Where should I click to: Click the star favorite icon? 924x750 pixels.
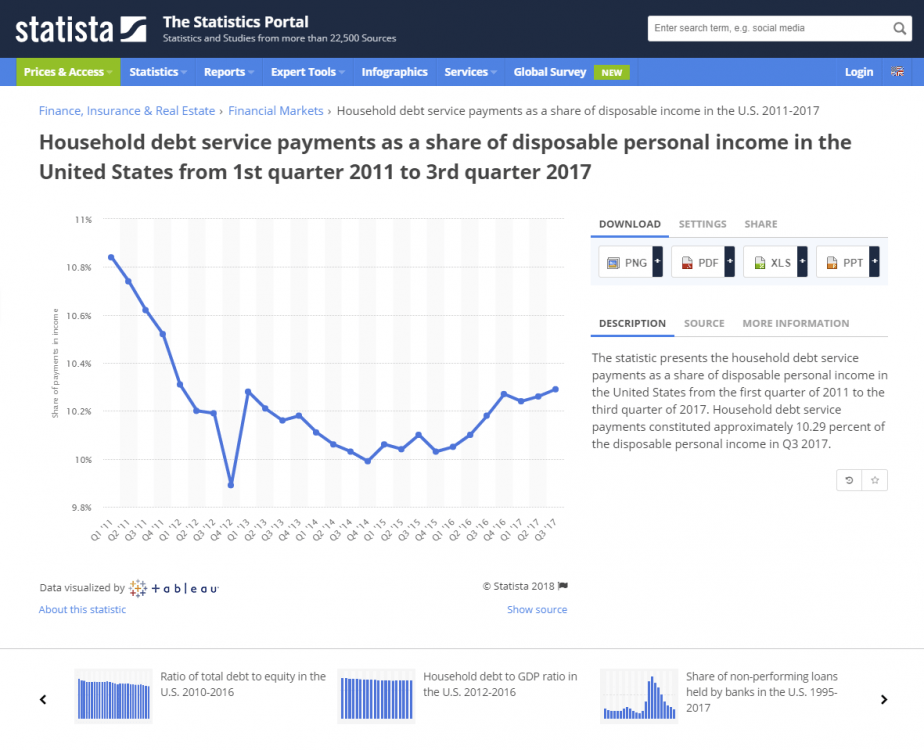pyautogui.click(x=874, y=480)
